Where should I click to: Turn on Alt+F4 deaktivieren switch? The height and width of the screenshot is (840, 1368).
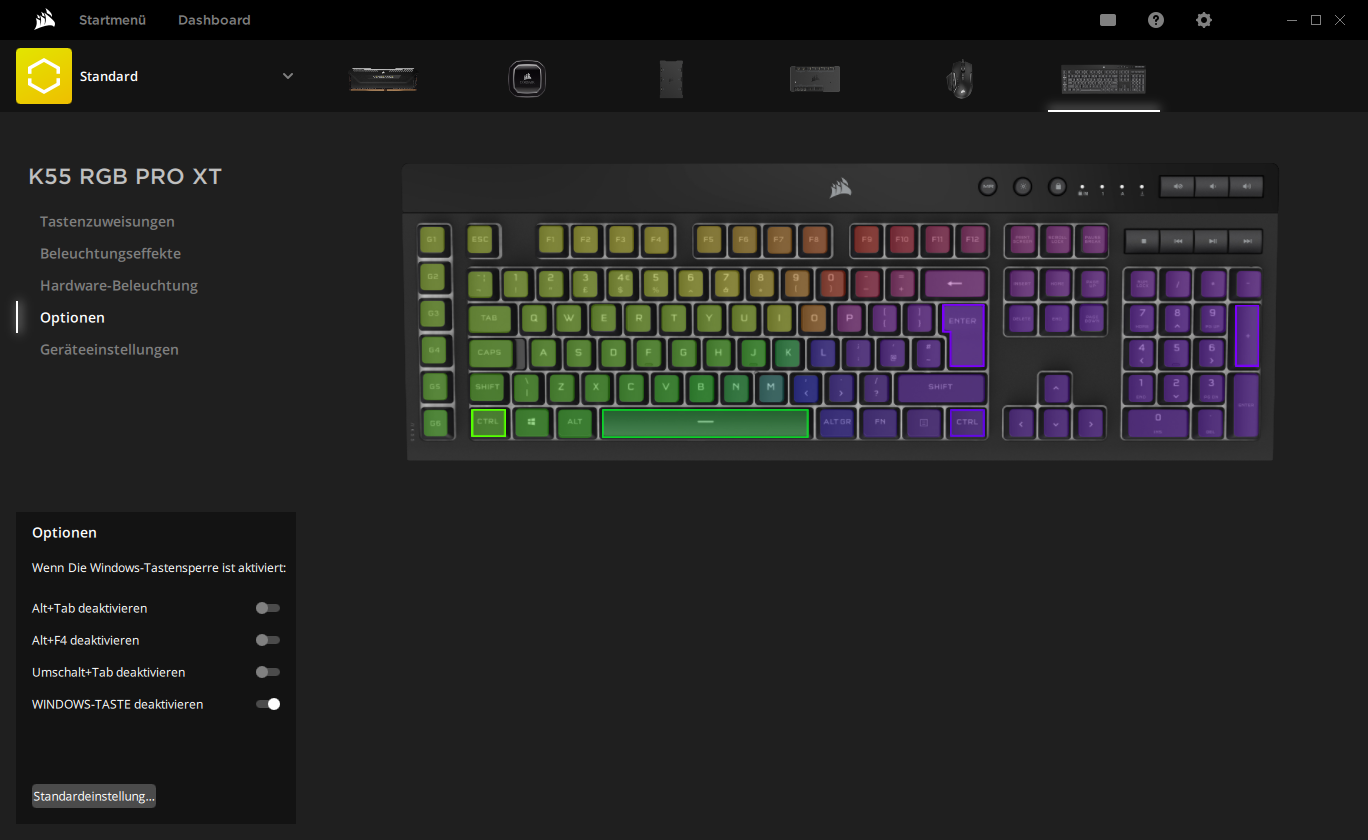(267, 640)
